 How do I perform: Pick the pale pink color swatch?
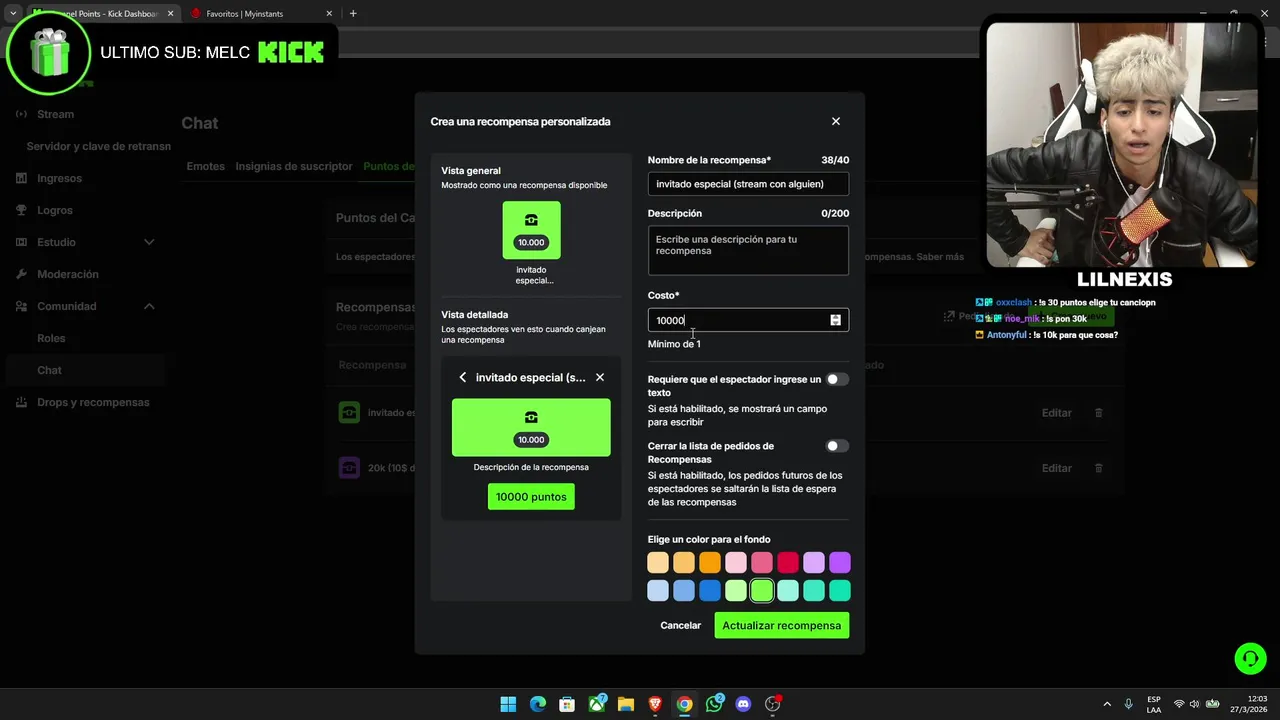pos(736,563)
